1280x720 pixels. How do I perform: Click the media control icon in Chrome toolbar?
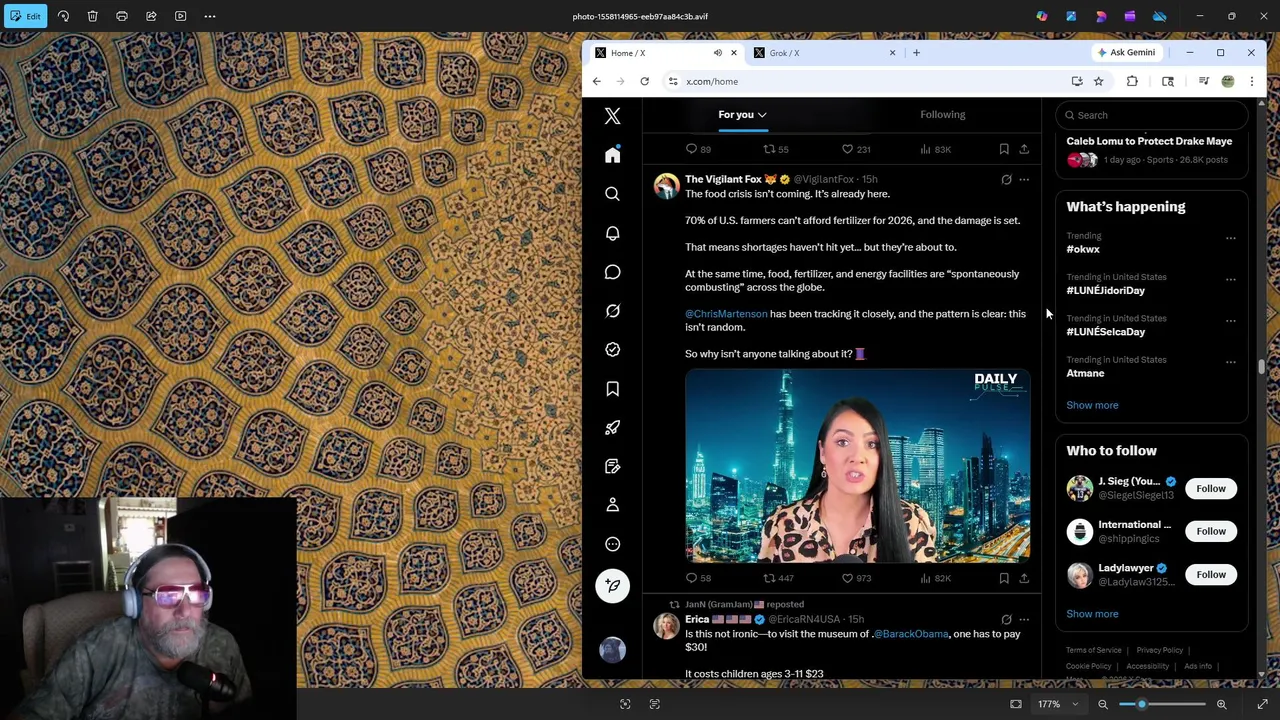(1203, 81)
